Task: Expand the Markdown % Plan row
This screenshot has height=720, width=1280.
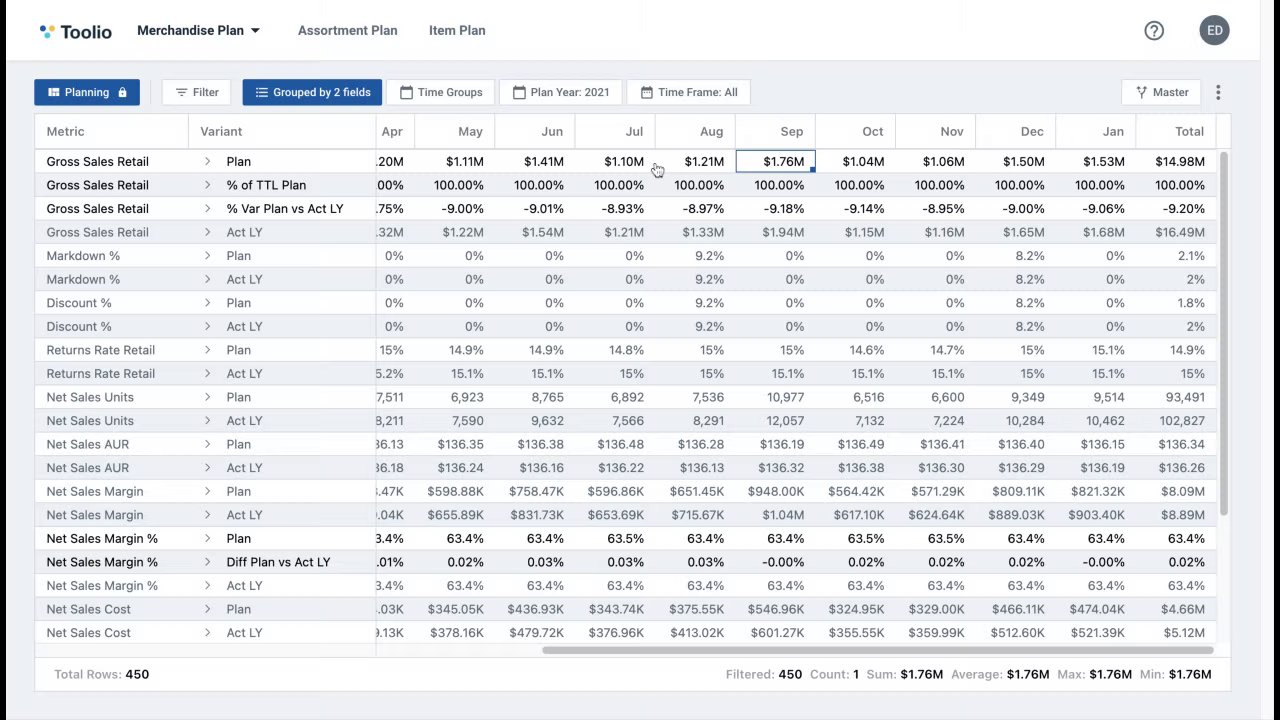Action: click(208, 256)
